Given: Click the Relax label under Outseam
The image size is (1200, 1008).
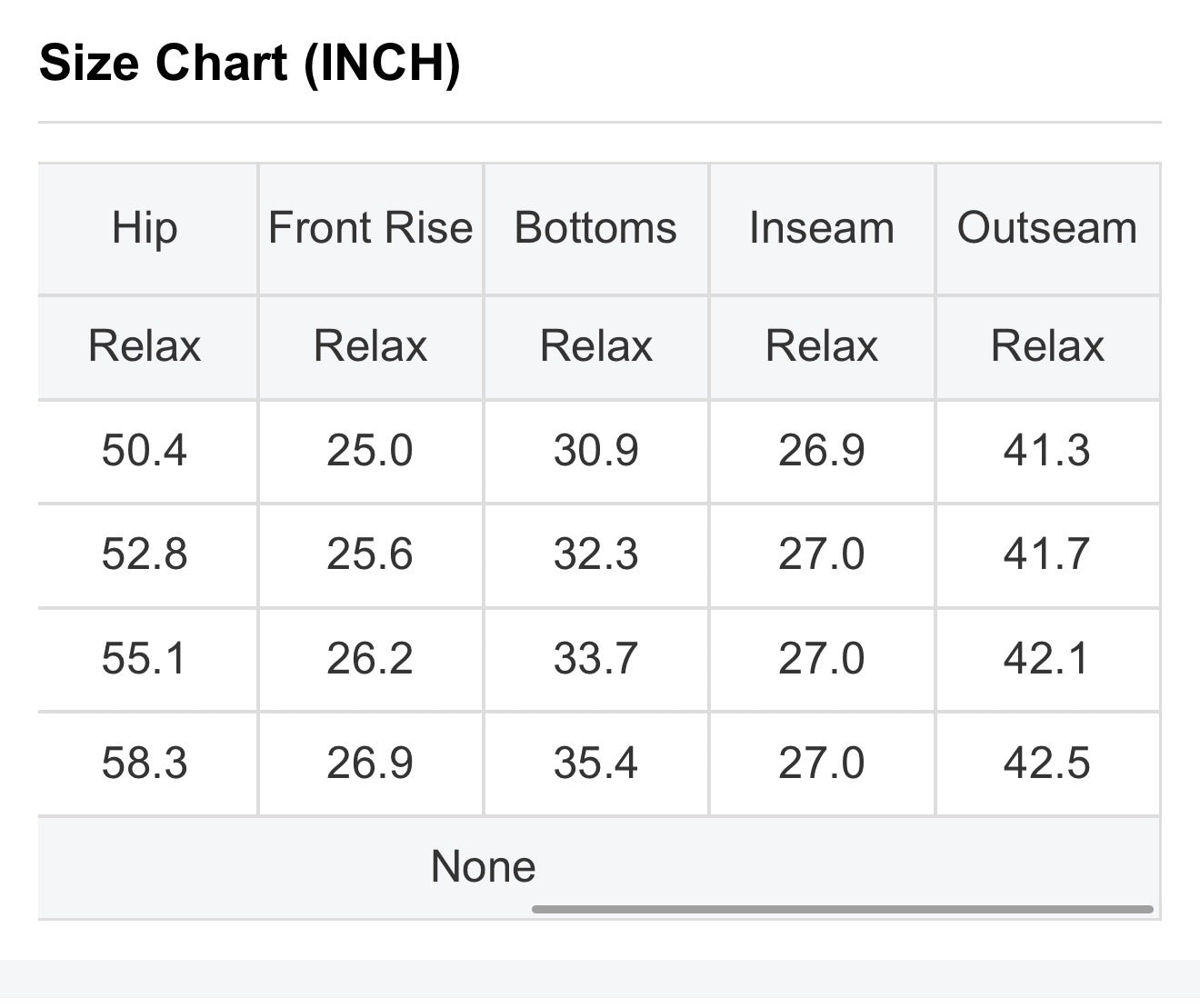Looking at the screenshot, I should (1047, 346).
